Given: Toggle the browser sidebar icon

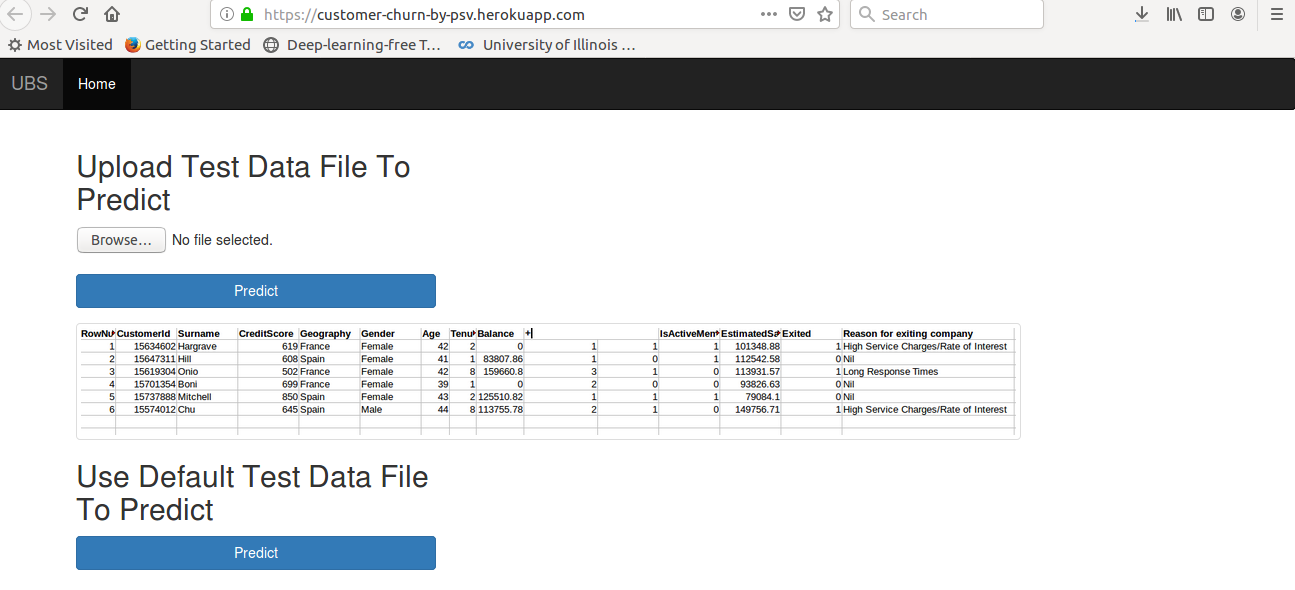Looking at the screenshot, I should point(1205,14).
